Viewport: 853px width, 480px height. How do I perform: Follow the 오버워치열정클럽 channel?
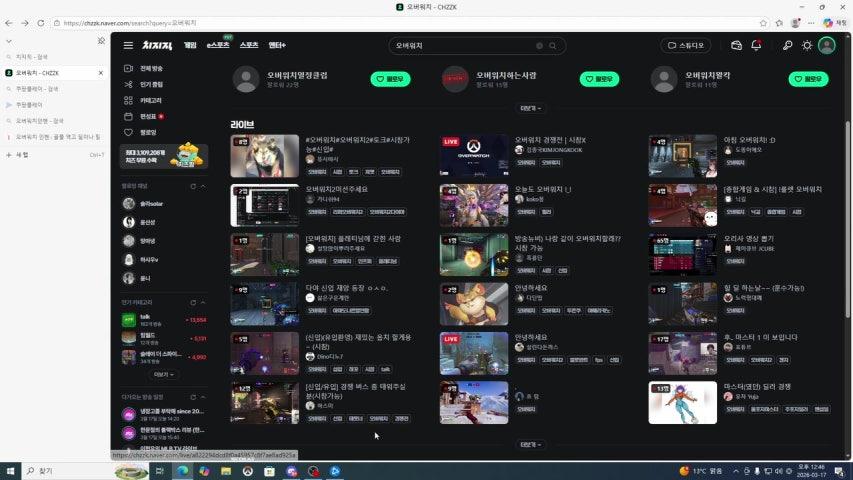pyautogui.click(x=390, y=79)
